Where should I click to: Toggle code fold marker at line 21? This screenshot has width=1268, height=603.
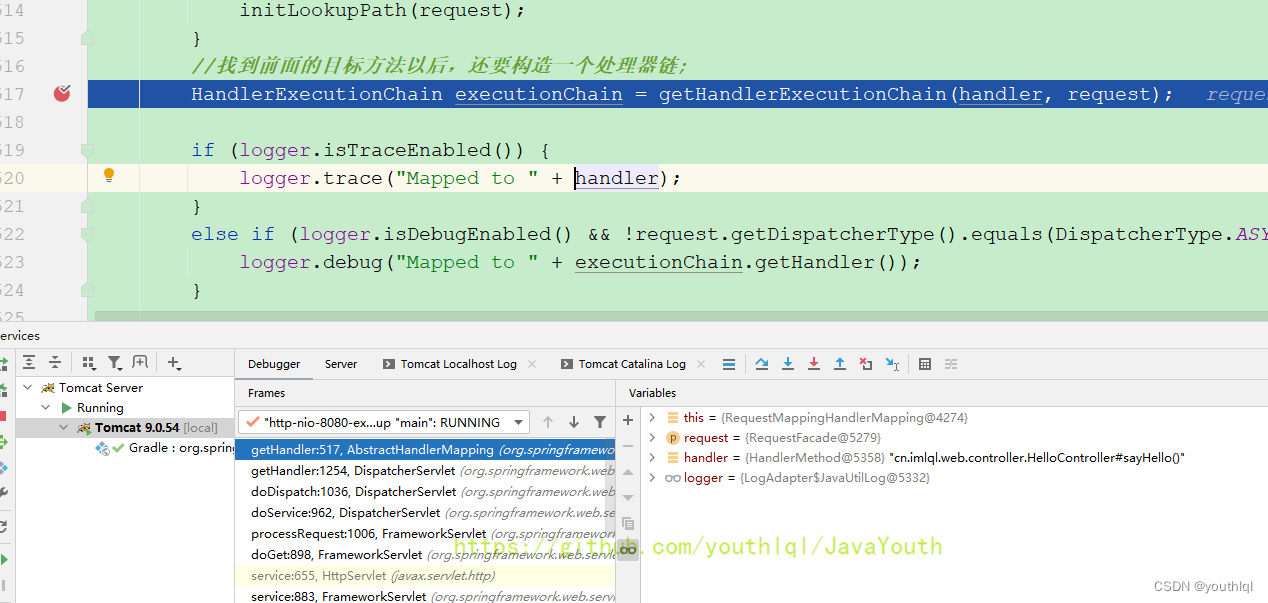[x=88, y=206]
